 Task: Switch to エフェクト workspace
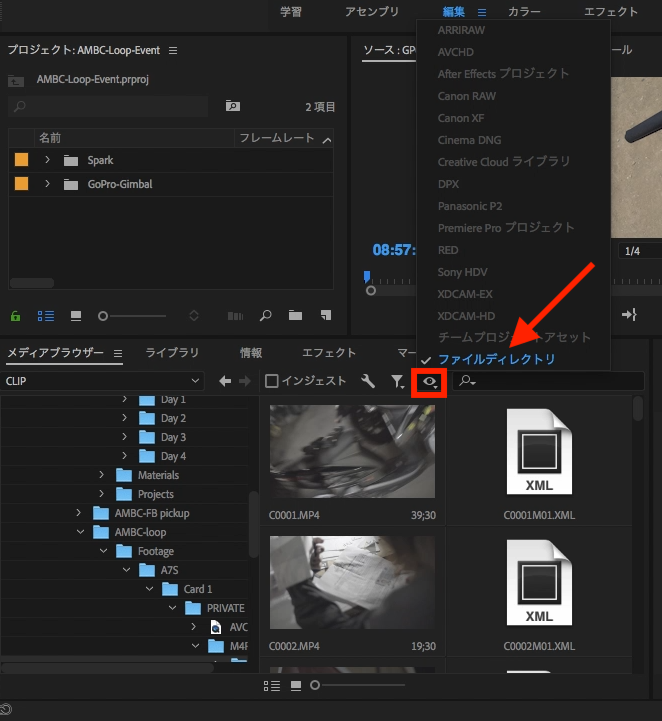click(x=611, y=12)
